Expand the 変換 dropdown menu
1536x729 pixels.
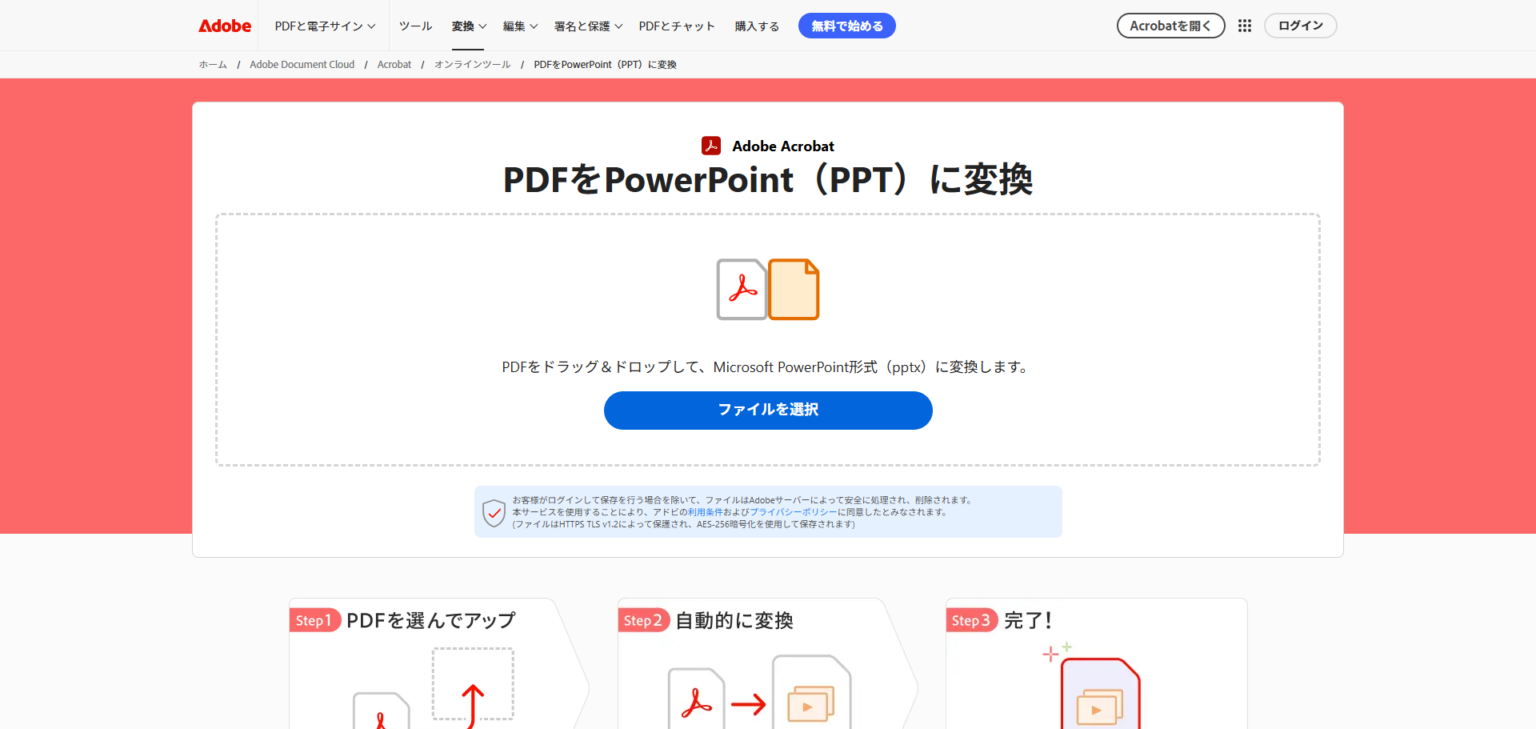pos(468,25)
